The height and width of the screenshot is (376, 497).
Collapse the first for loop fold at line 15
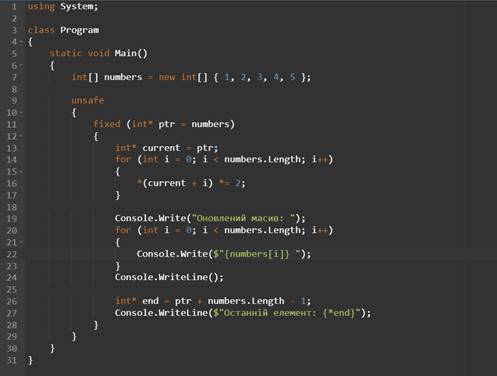[x=21, y=171]
